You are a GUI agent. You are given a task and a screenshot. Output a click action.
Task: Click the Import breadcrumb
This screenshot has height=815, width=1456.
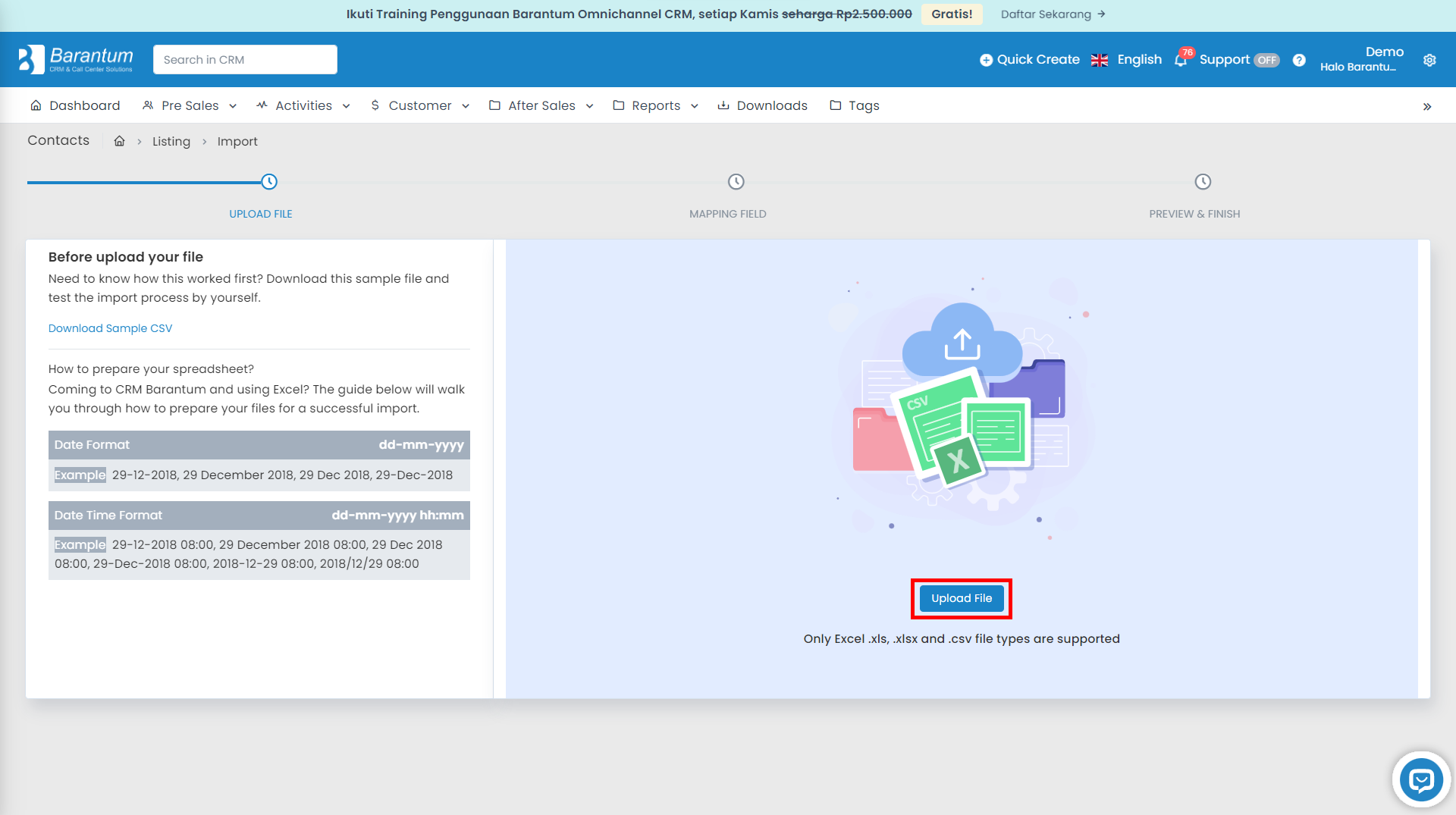tap(237, 141)
